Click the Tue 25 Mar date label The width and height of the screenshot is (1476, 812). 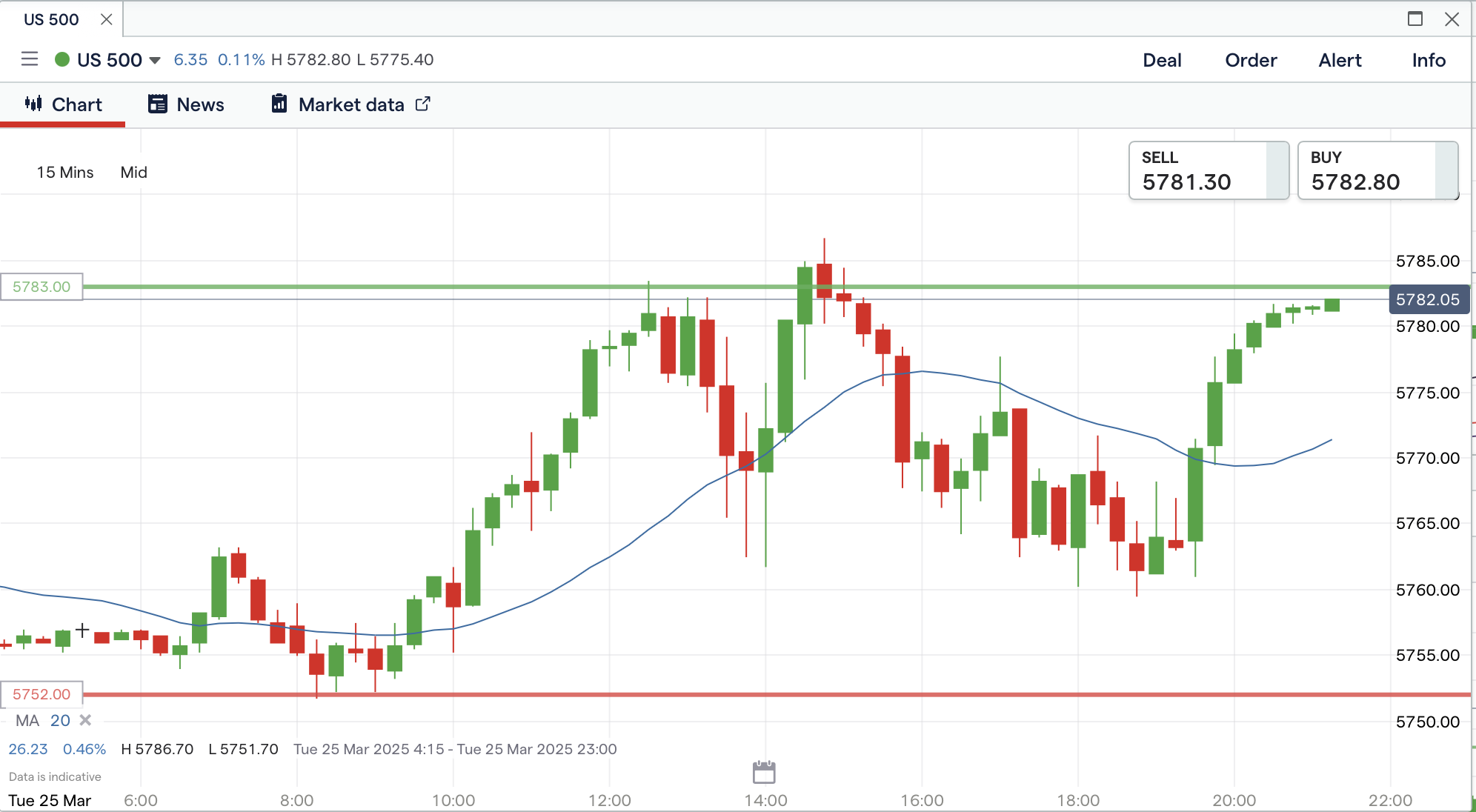pos(50,800)
